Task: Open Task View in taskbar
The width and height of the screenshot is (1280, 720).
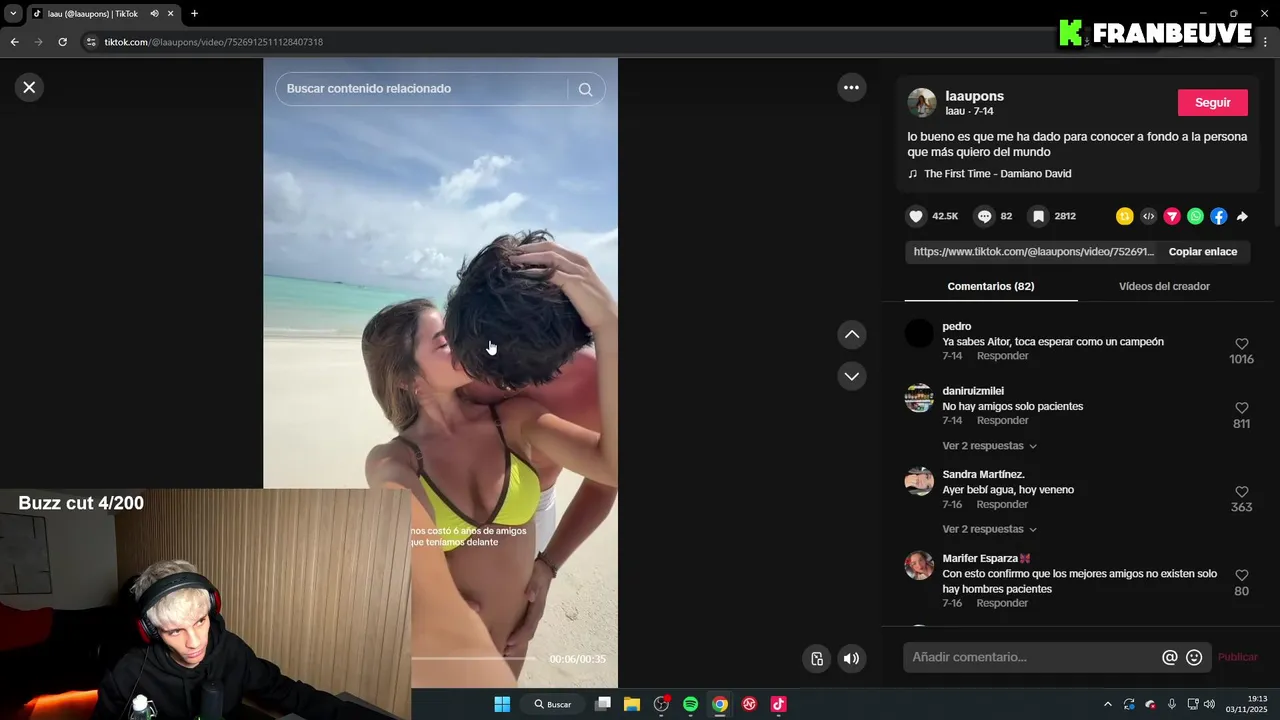Action: [x=603, y=704]
